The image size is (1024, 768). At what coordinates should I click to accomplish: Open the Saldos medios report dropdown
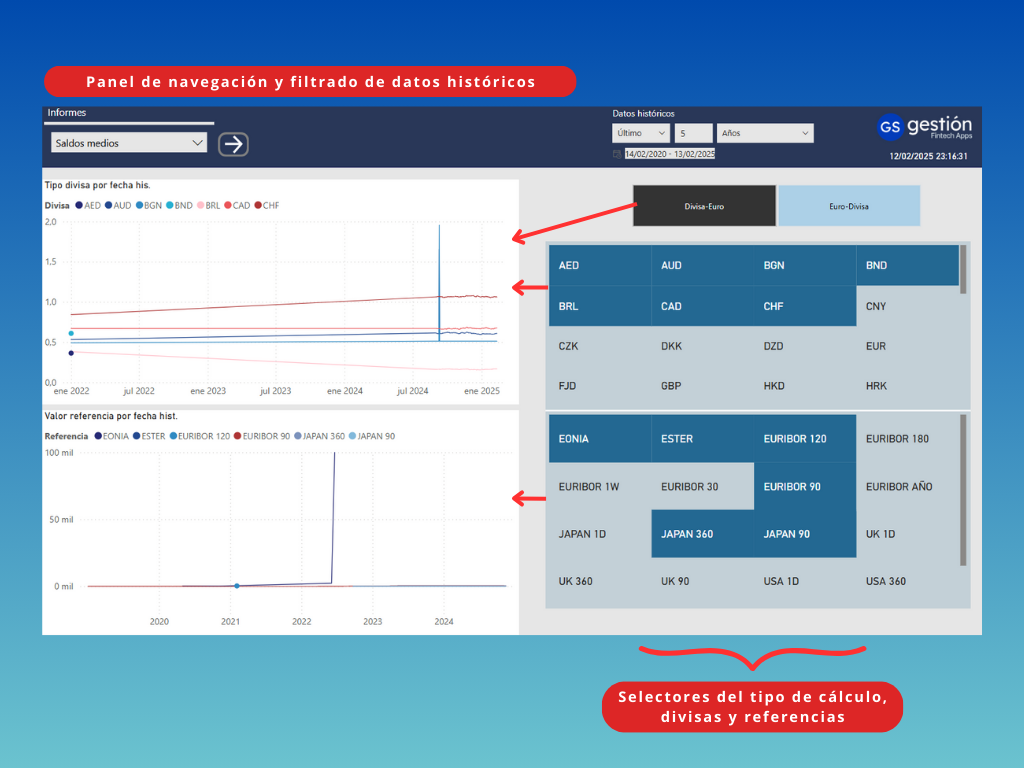[129, 143]
